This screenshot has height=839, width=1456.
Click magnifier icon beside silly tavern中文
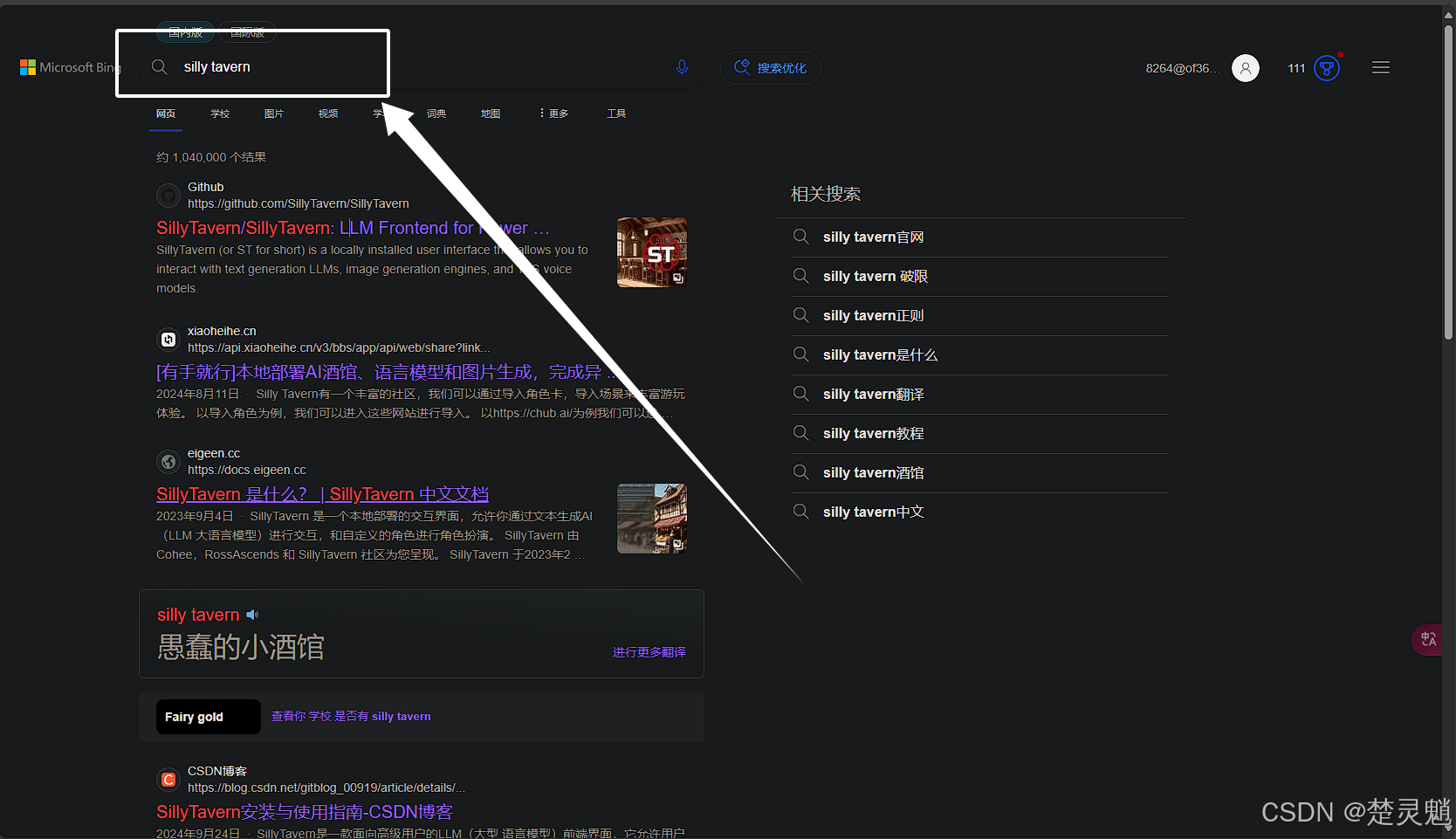coord(800,512)
